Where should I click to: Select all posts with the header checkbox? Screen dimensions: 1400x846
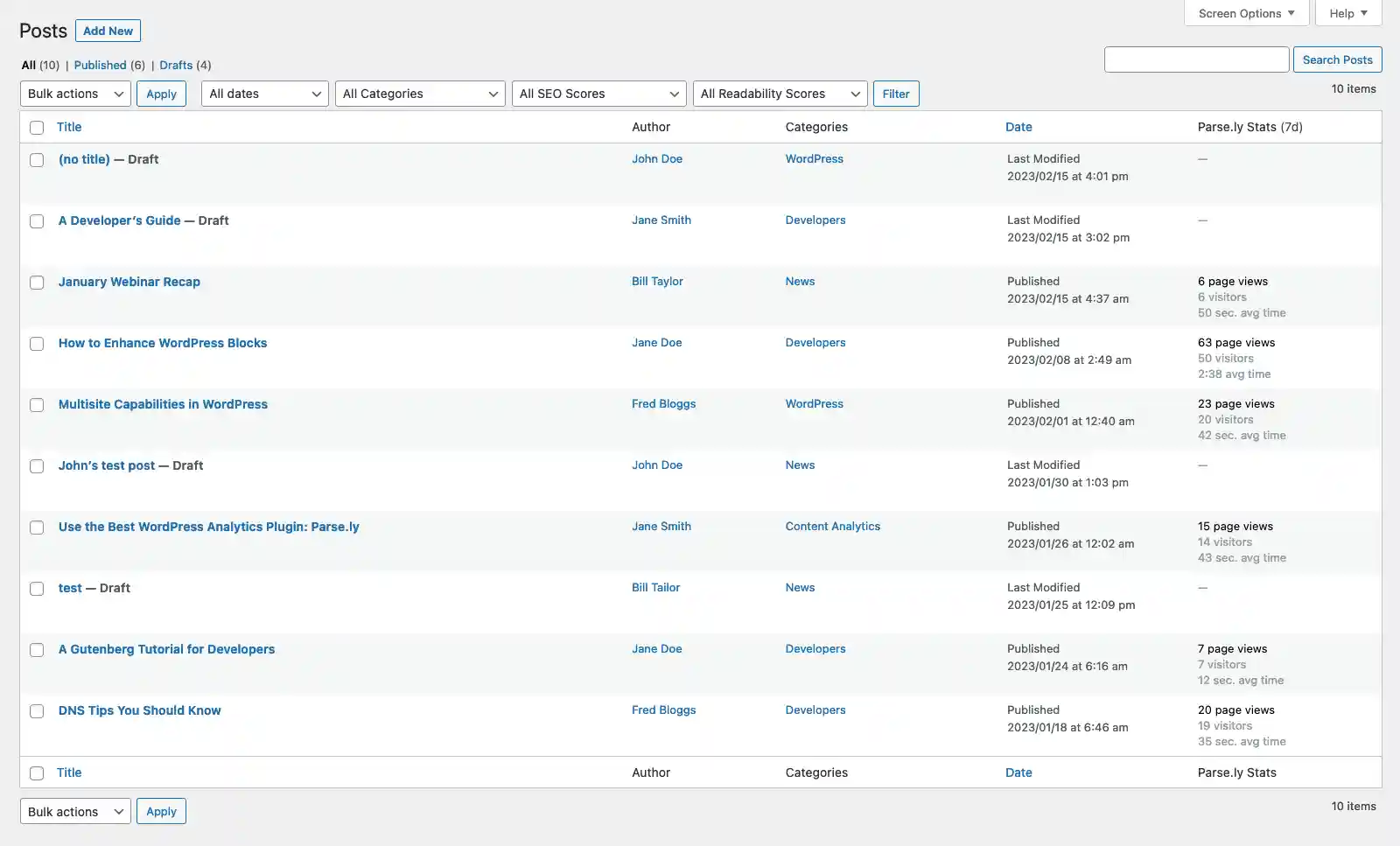click(x=36, y=128)
